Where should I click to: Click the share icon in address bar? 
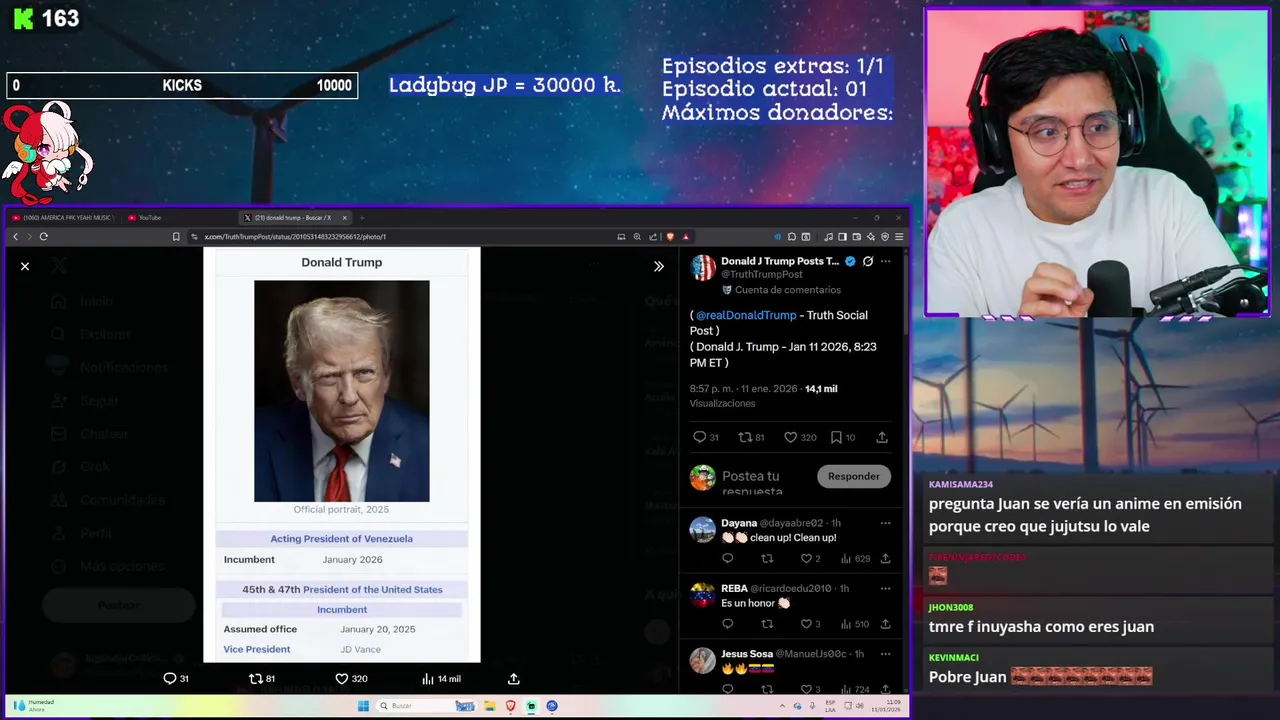[x=653, y=237]
